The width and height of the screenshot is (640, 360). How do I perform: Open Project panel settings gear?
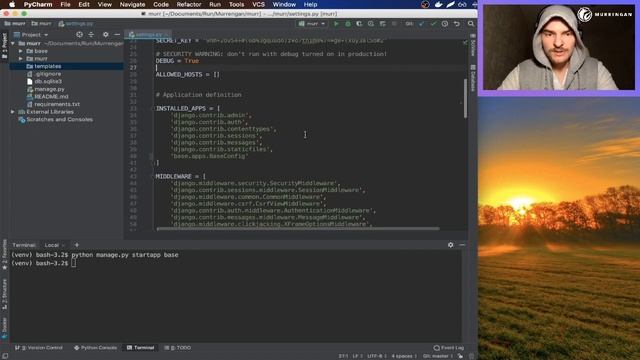[106, 35]
